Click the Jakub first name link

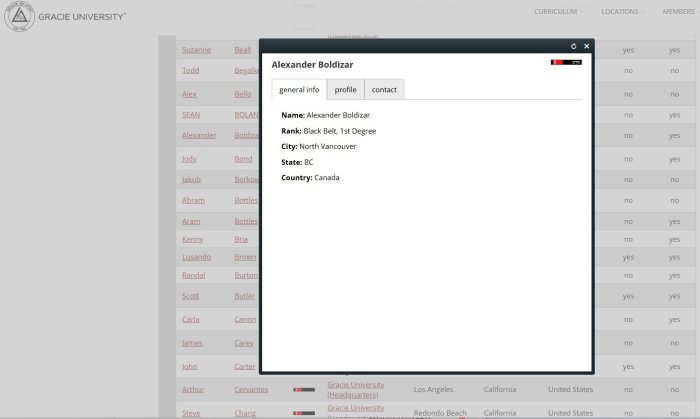(x=191, y=179)
